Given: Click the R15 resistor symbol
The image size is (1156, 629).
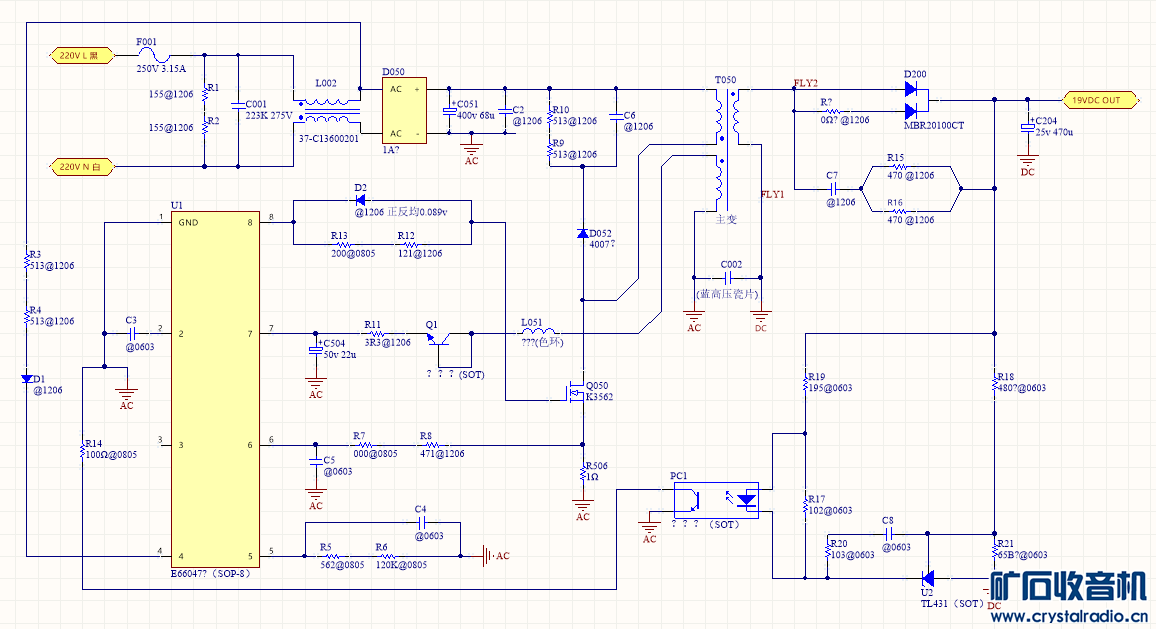Looking at the screenshot, I should coord(899,167).
